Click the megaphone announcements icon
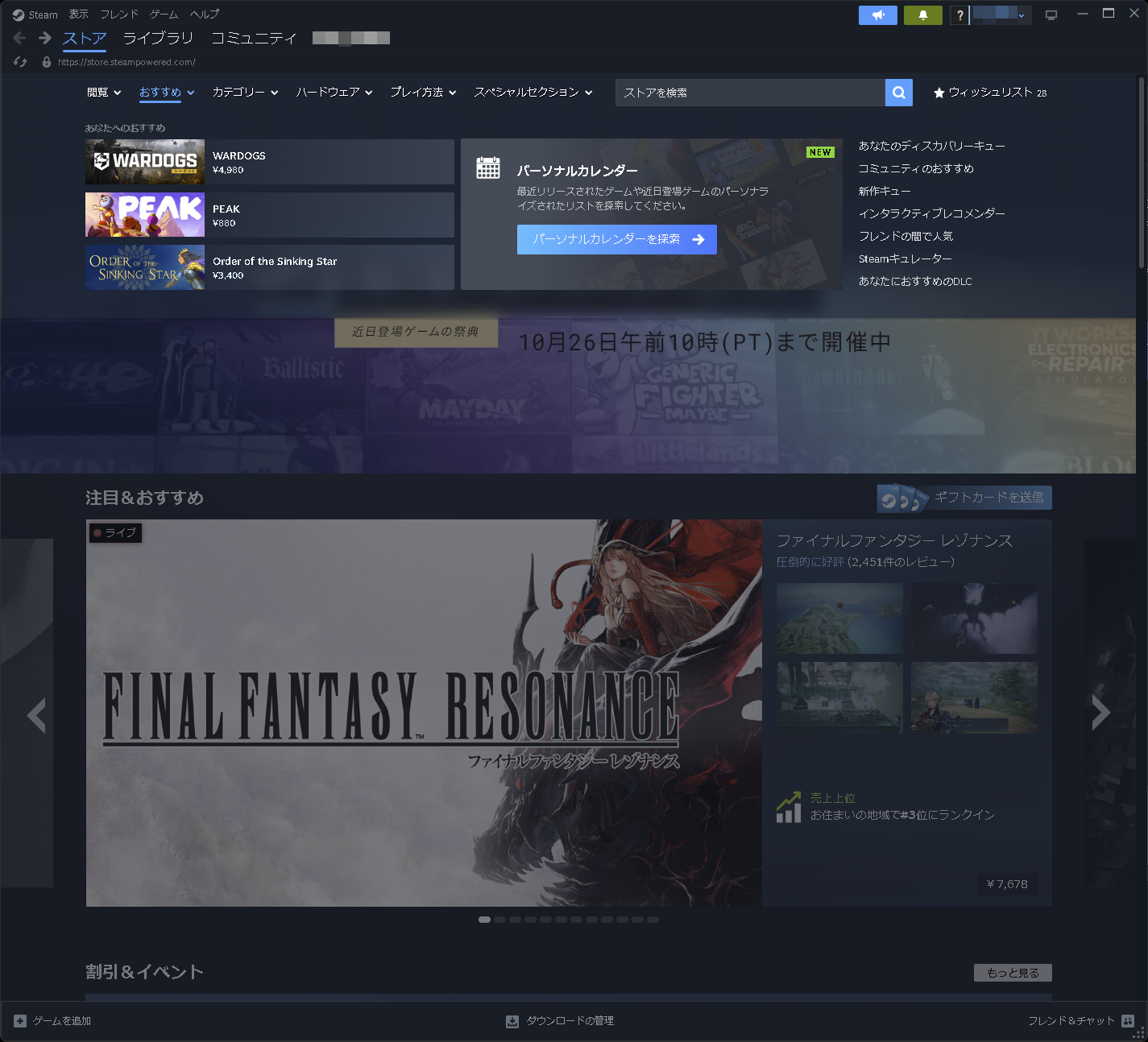The height and width of the screenshot is (1042, 1148). [878, 15]
